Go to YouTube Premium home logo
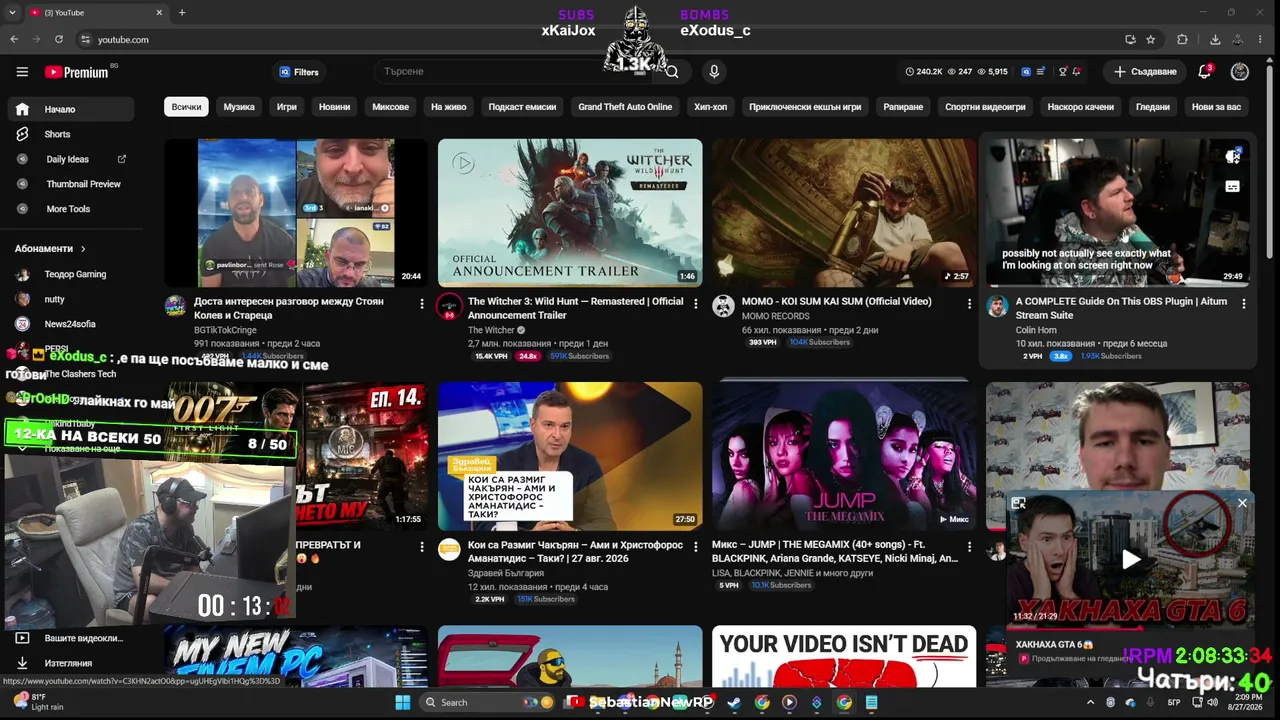The image size is (1280, 720). pyautogui.click(x=77, y=72)
